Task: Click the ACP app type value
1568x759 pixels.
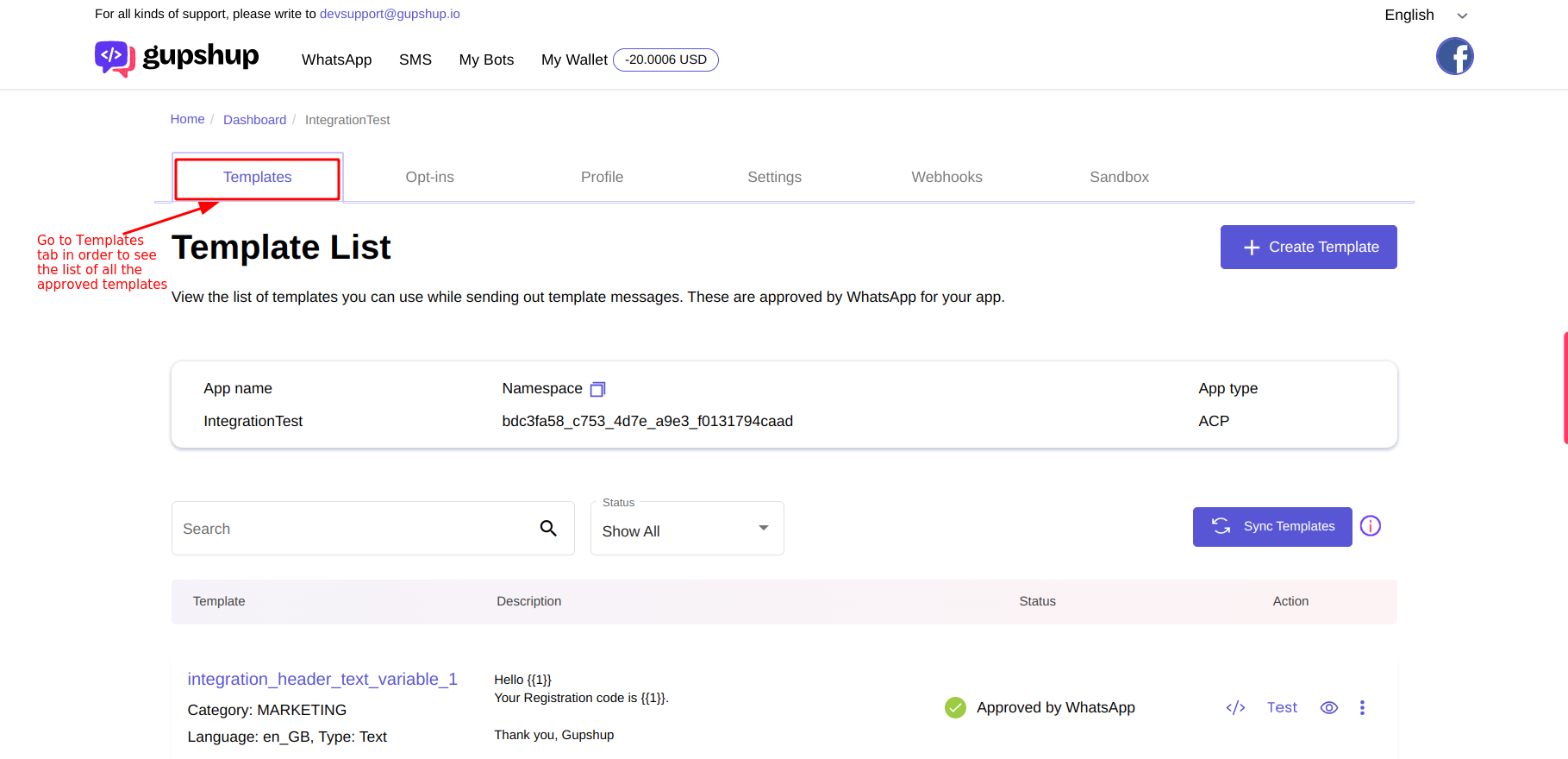Action: pyautogui.click(x=1214, y=421)
